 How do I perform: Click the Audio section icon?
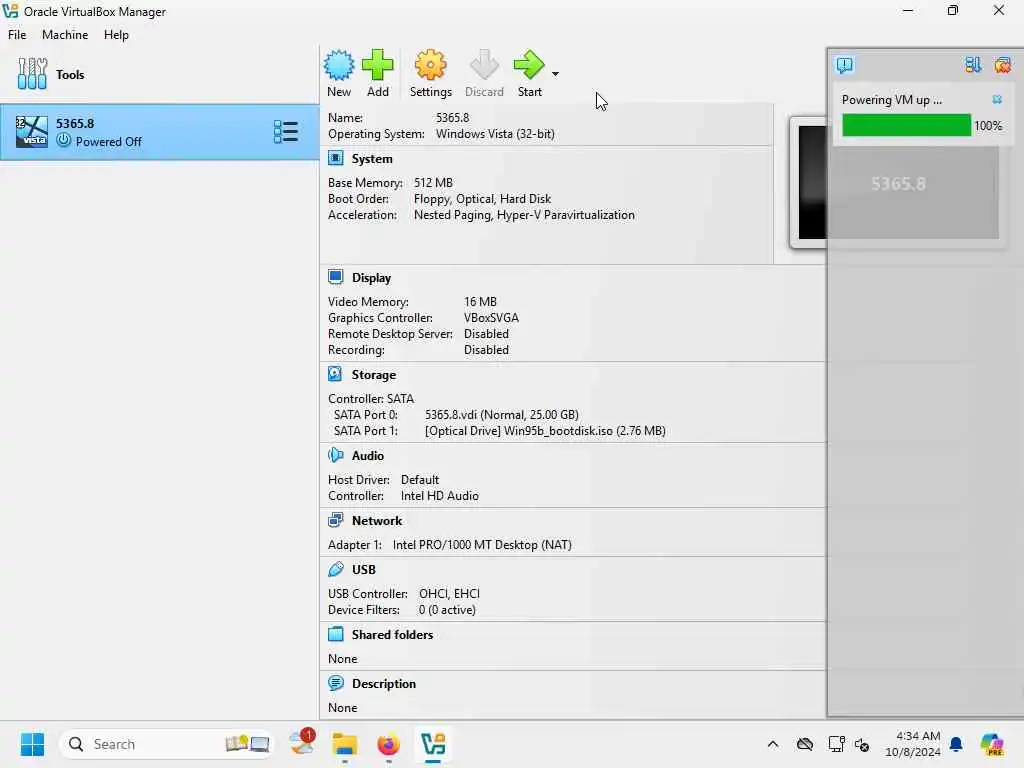[x=336, y=455]
